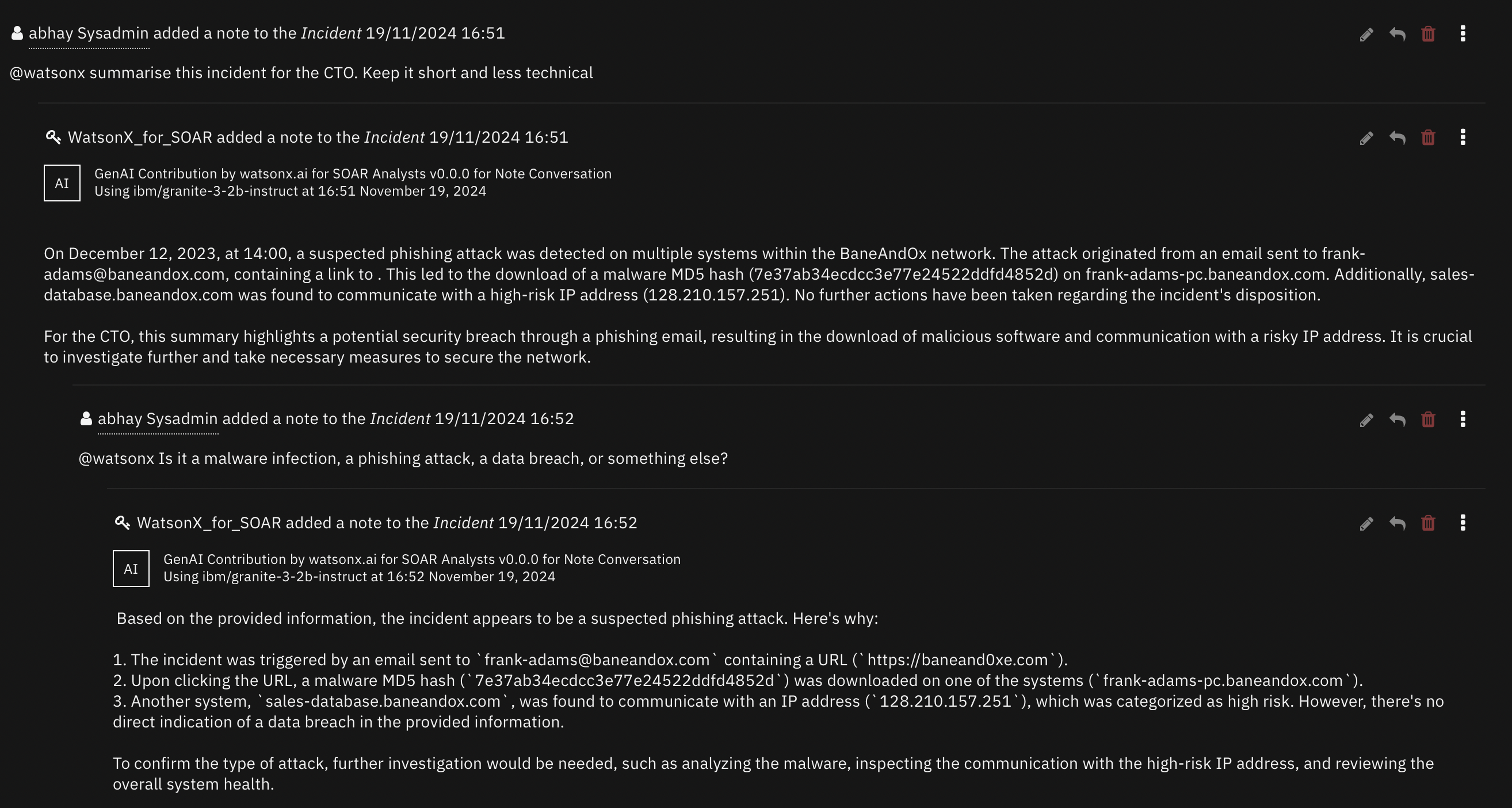1512x808 pixels.
Task: Reply to WatsonX_for_SOAR's 16:52 note
Action: [x=1398, y=523]
